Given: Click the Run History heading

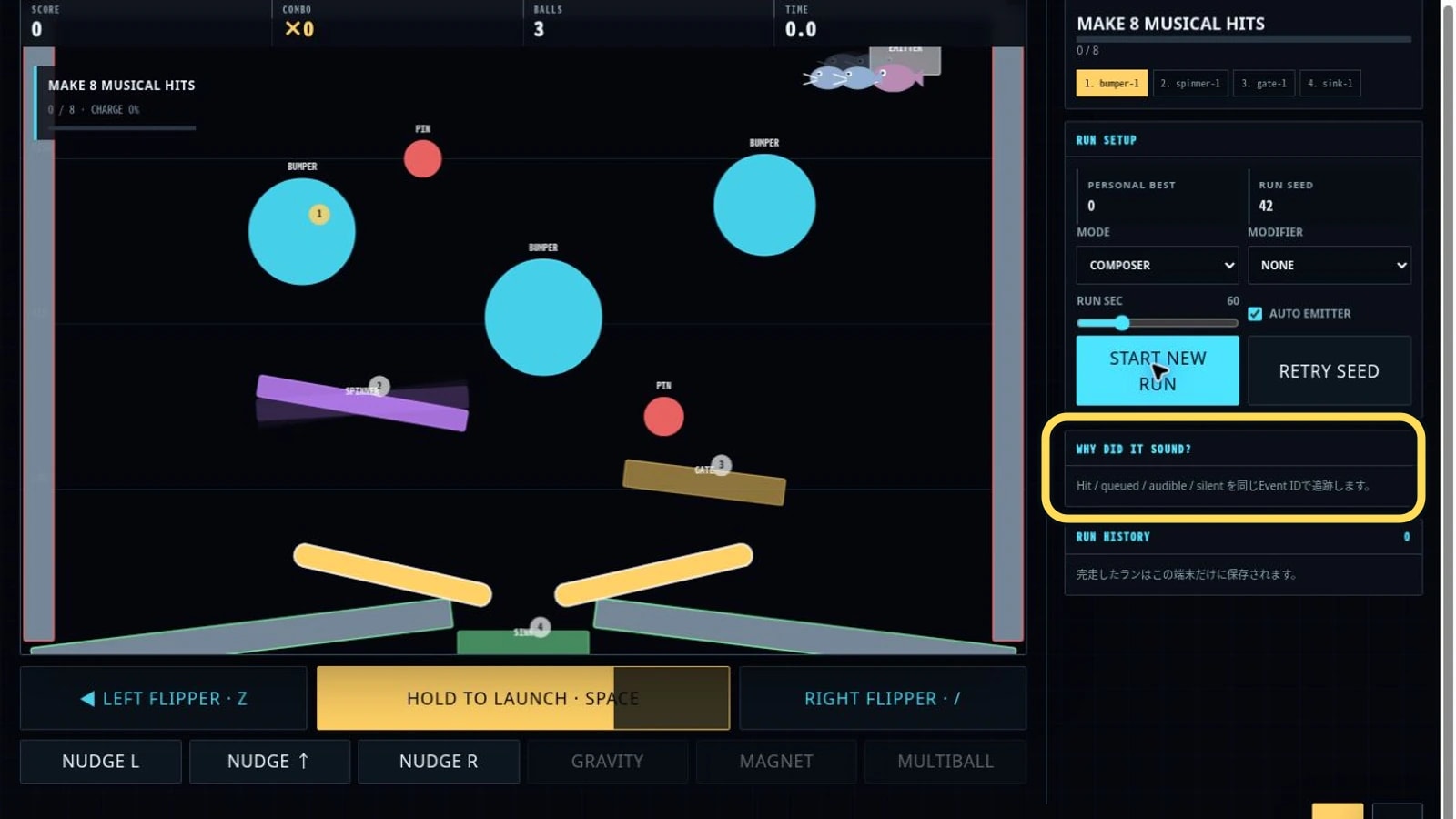Looking at the screenshot, I should [x=1113, y=537].
